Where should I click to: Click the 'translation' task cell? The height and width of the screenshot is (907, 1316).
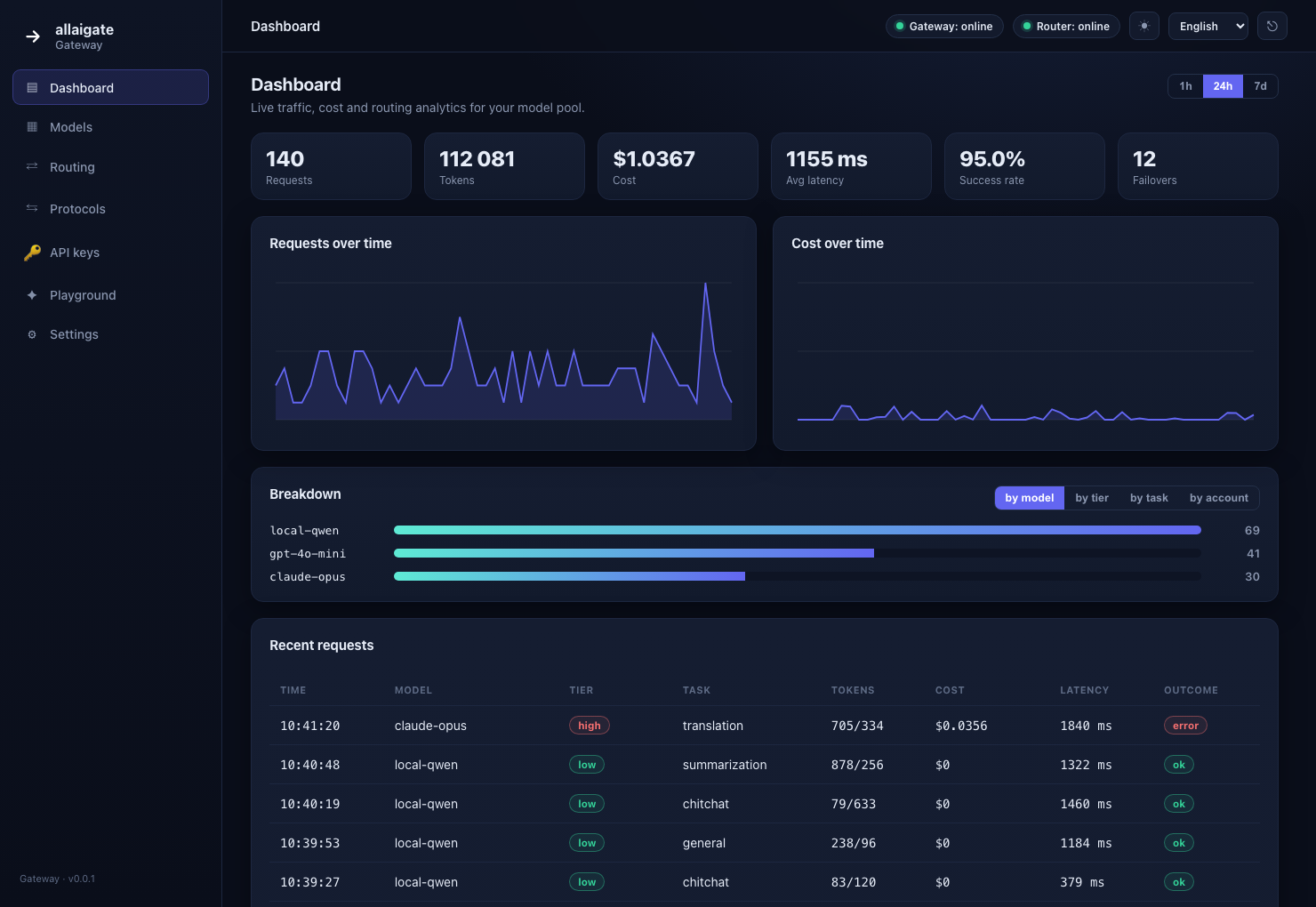(713, 726)
